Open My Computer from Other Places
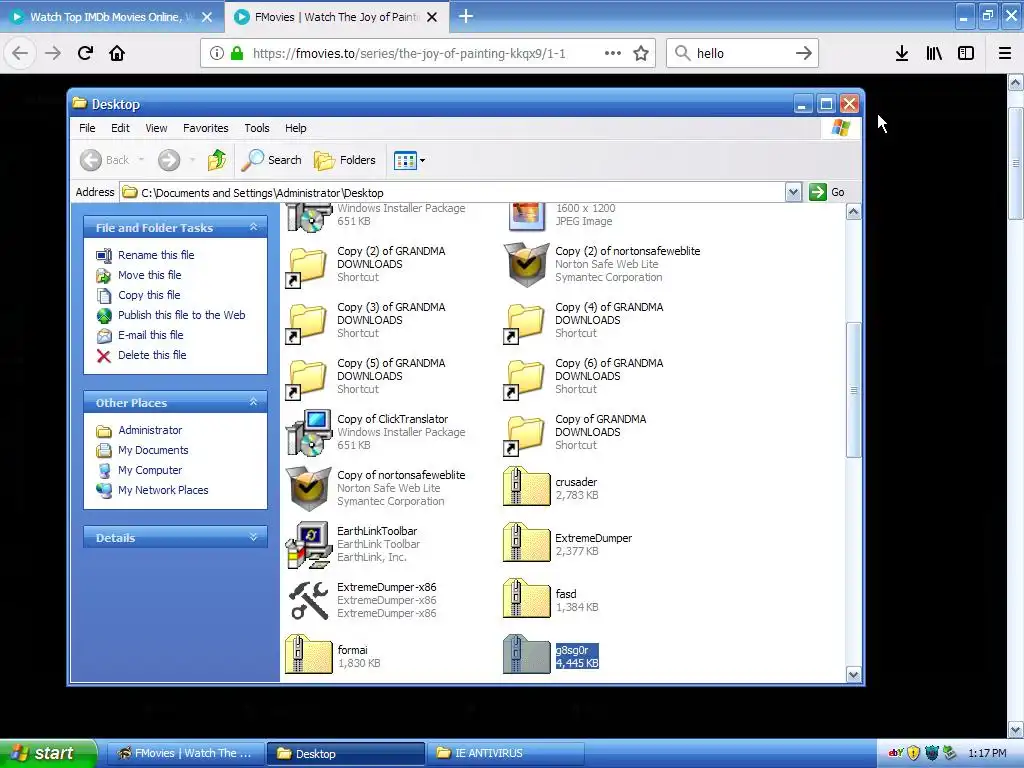Image resolution: width=1024 pixels, height=768 pixels. (x=150, y=470)
